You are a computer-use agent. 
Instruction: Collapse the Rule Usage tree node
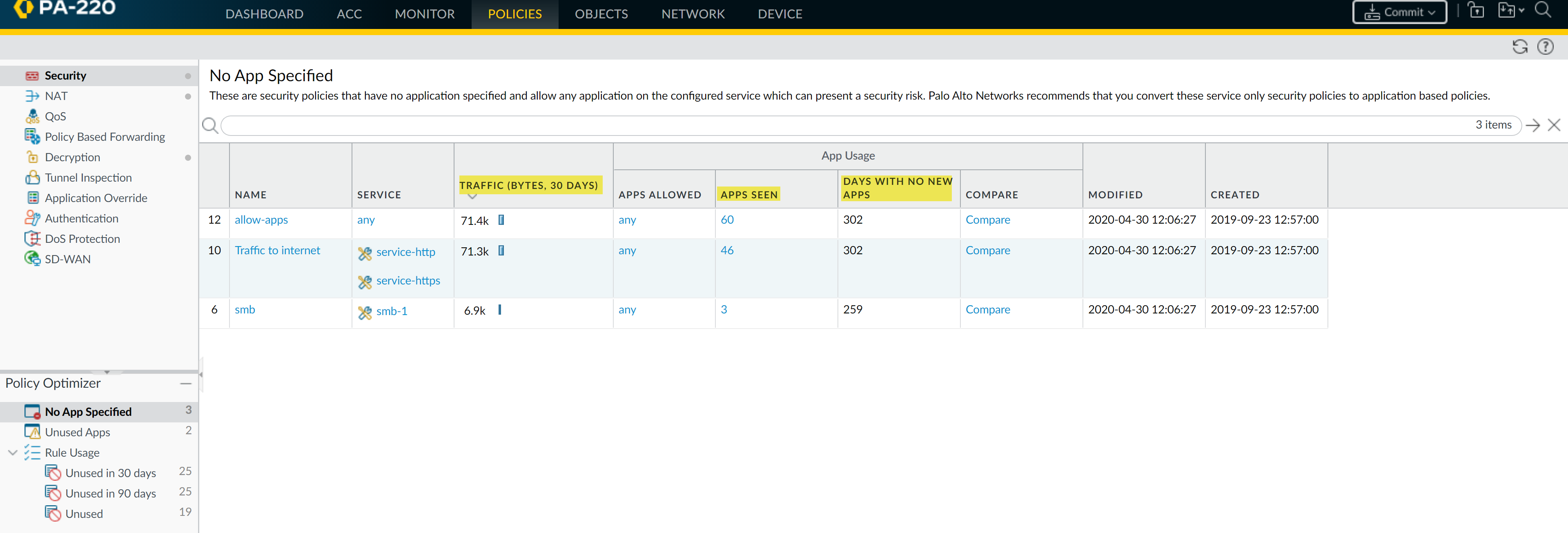click(13, 453)
